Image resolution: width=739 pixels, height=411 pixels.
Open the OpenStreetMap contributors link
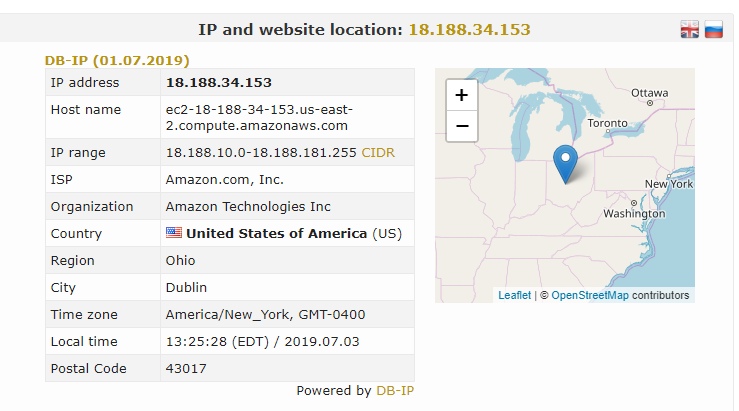[589, 295]
